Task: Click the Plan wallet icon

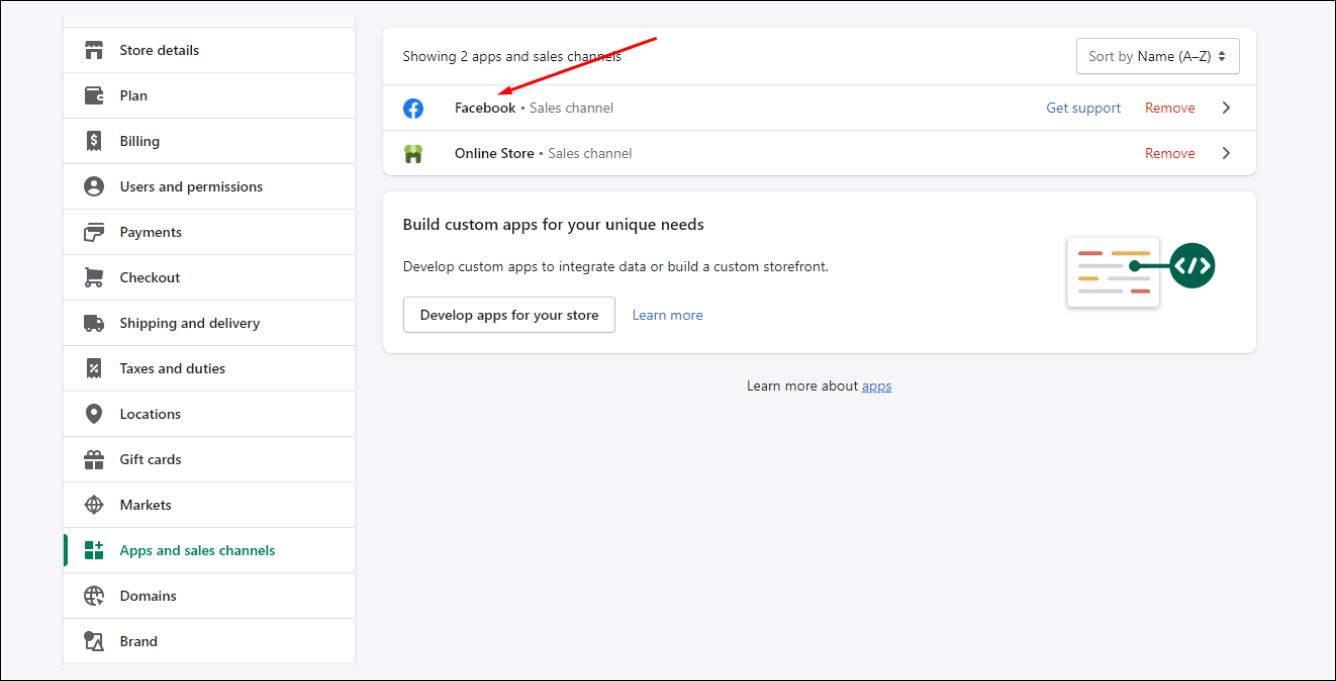Action: (x=94, y=96)
